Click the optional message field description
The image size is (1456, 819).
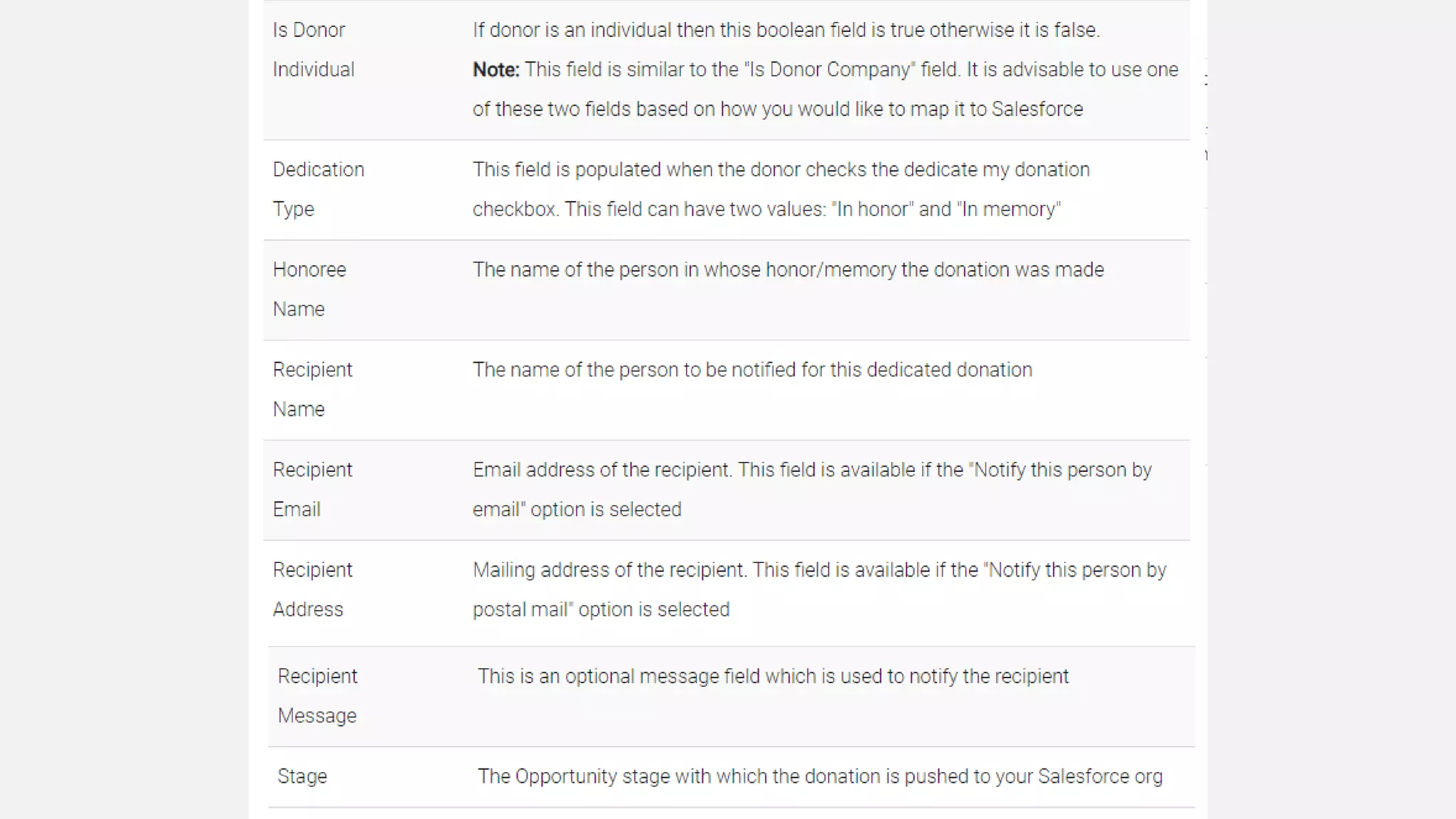pos(773,676)
